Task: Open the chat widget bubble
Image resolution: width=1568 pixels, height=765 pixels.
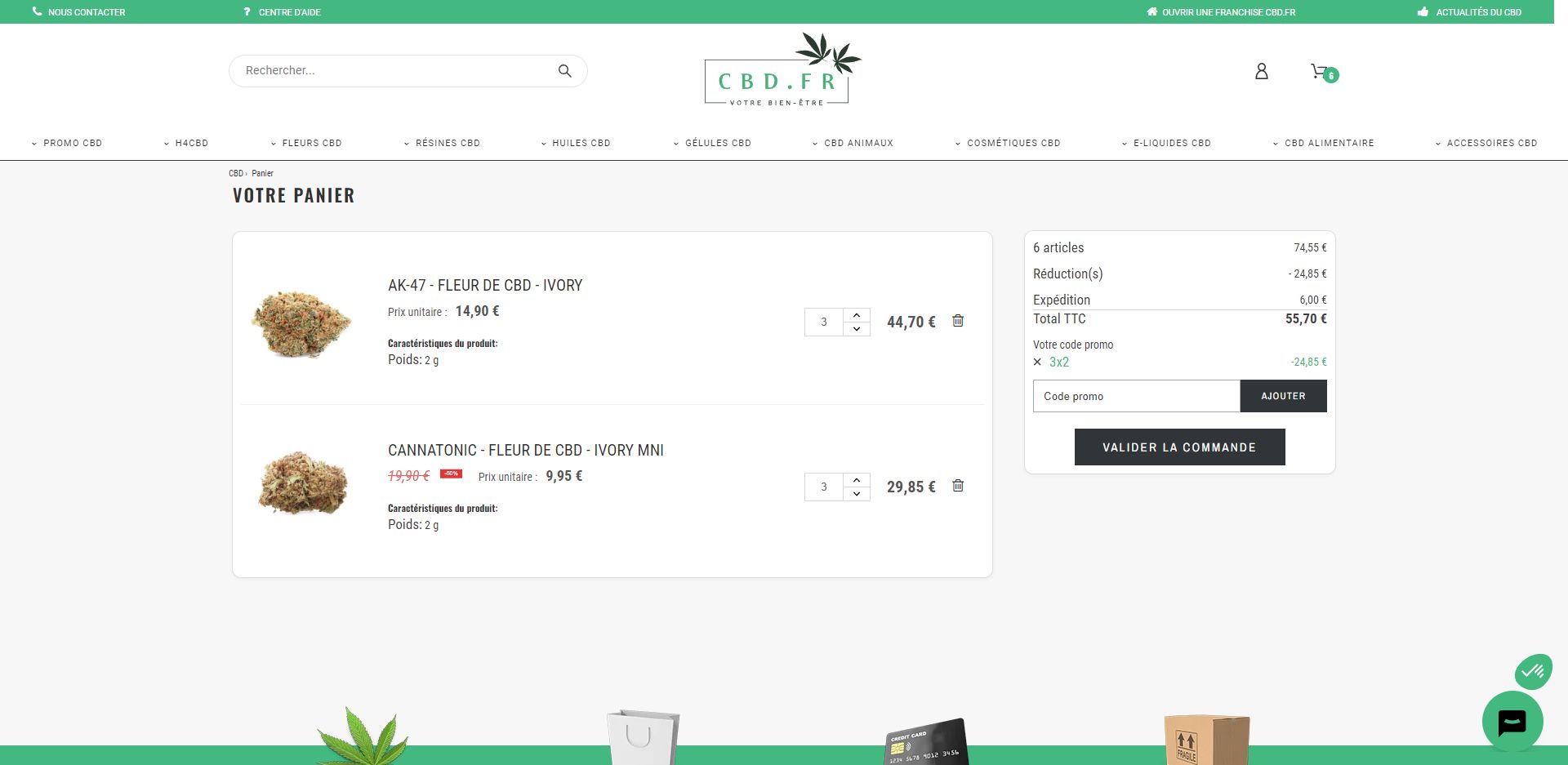Action: pyautogui.click(x=1512, y=722)
